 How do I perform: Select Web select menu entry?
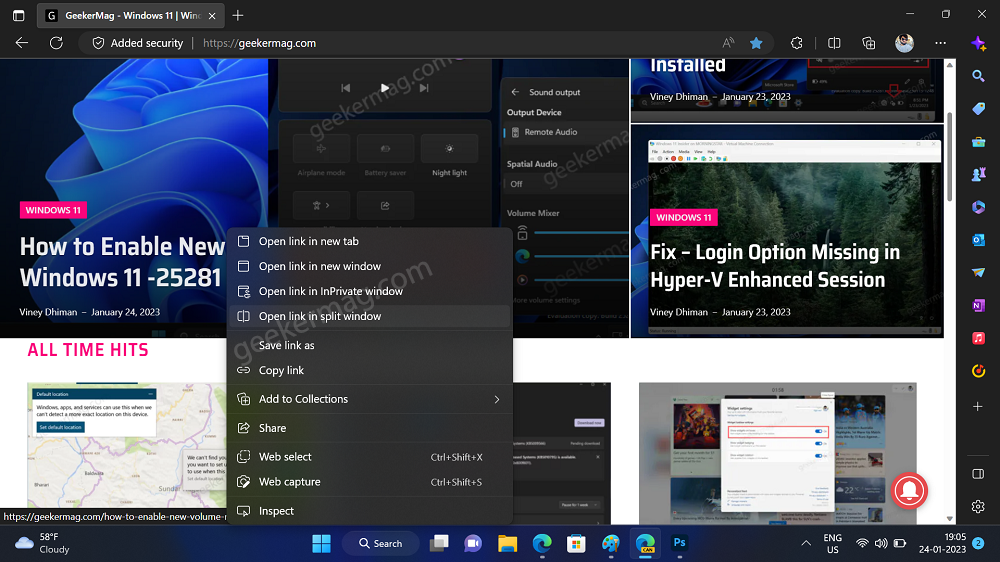click(369, 457)
